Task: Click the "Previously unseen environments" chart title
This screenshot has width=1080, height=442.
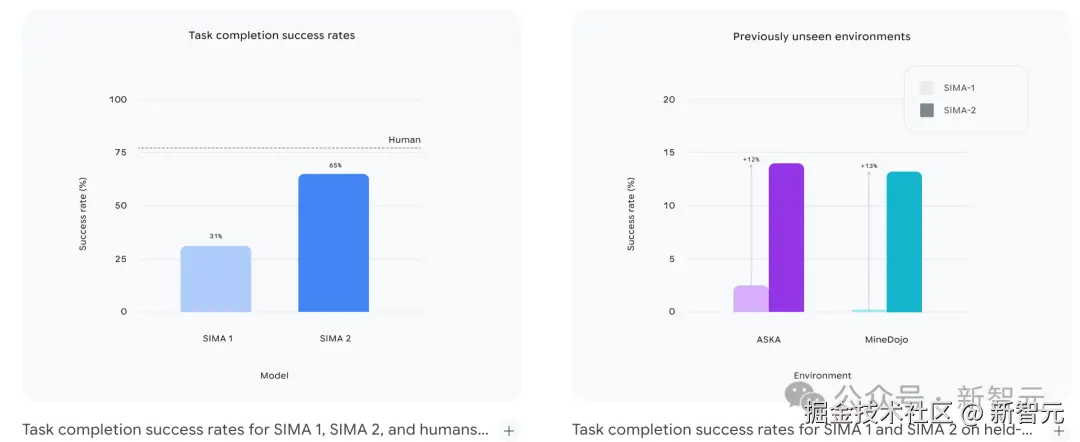Action: (x=822, y=37)
